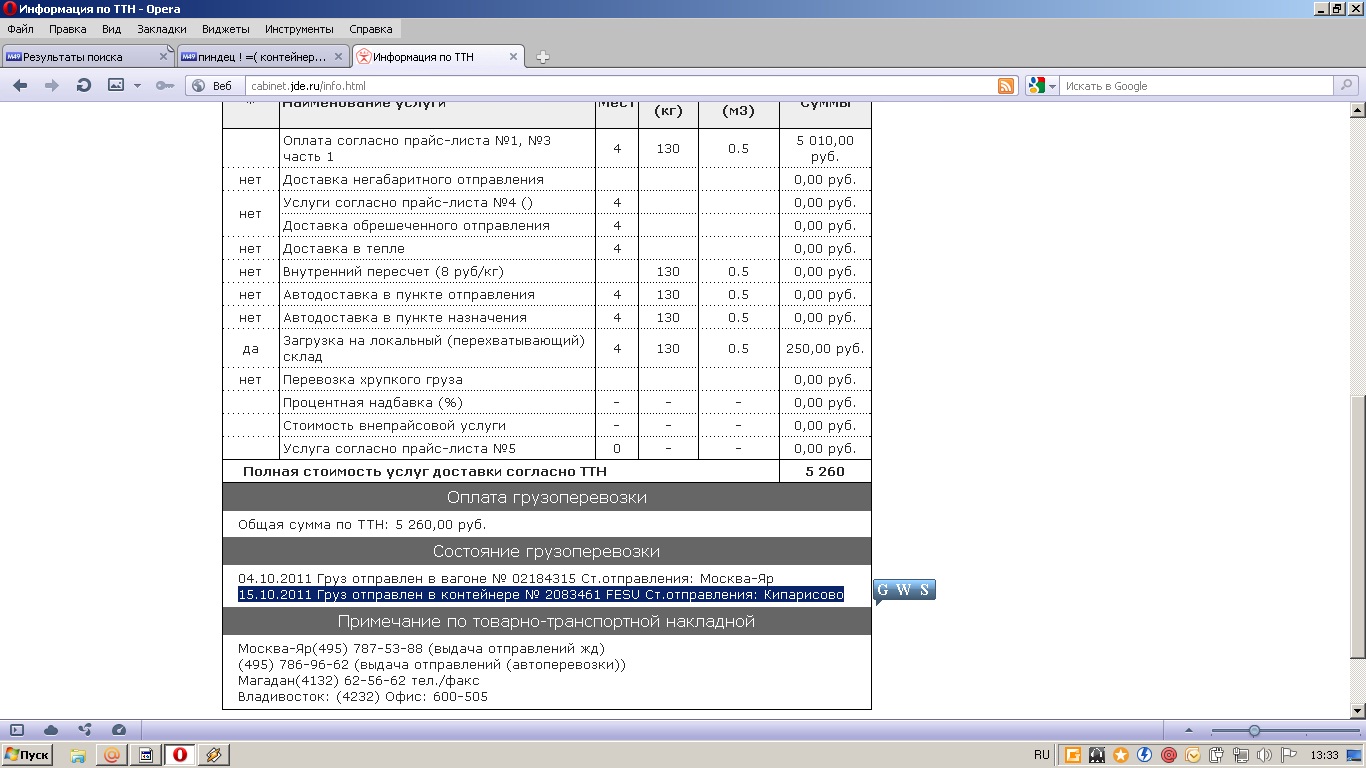
Task: Toggle Opera Turbo in status bar
Action: click(119, 731)
